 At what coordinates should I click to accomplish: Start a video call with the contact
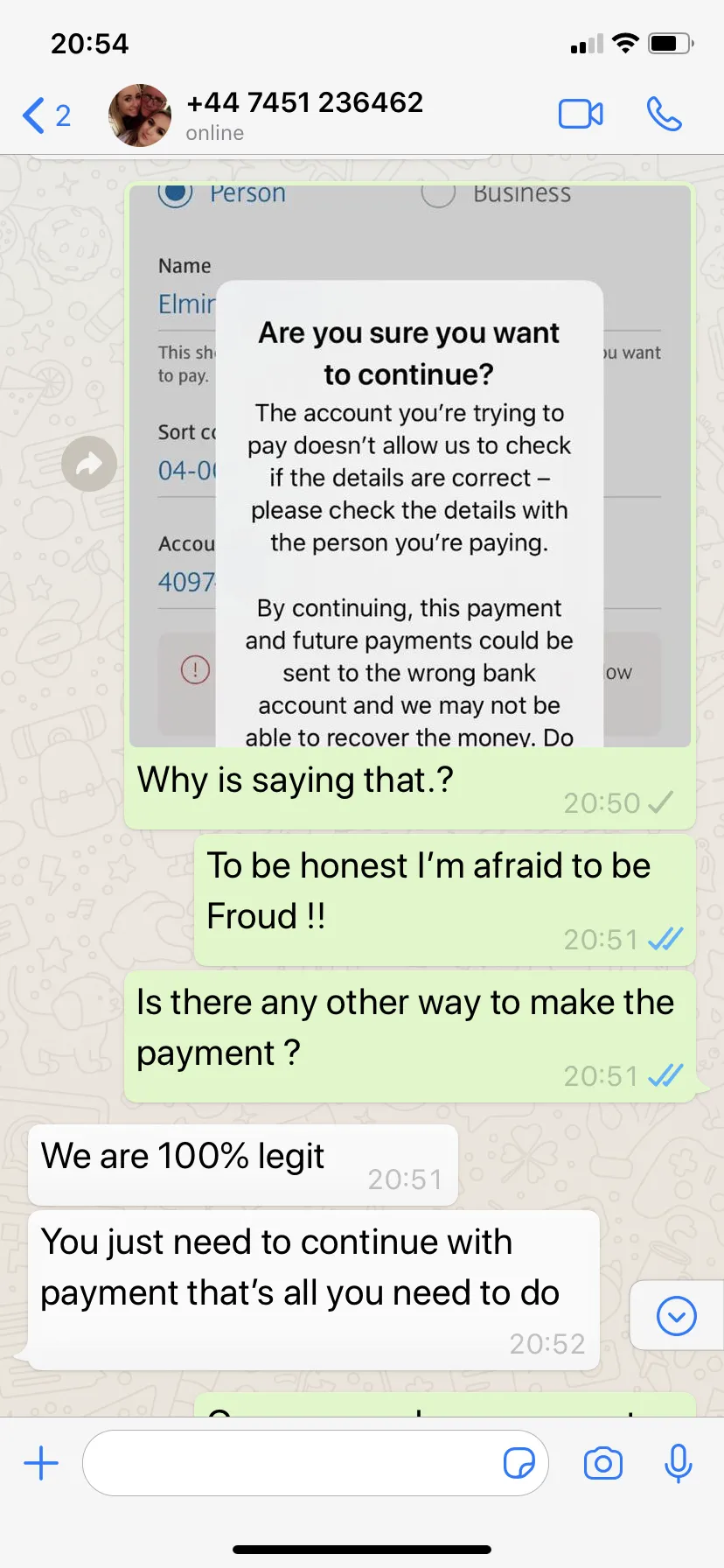click(581, 115)
